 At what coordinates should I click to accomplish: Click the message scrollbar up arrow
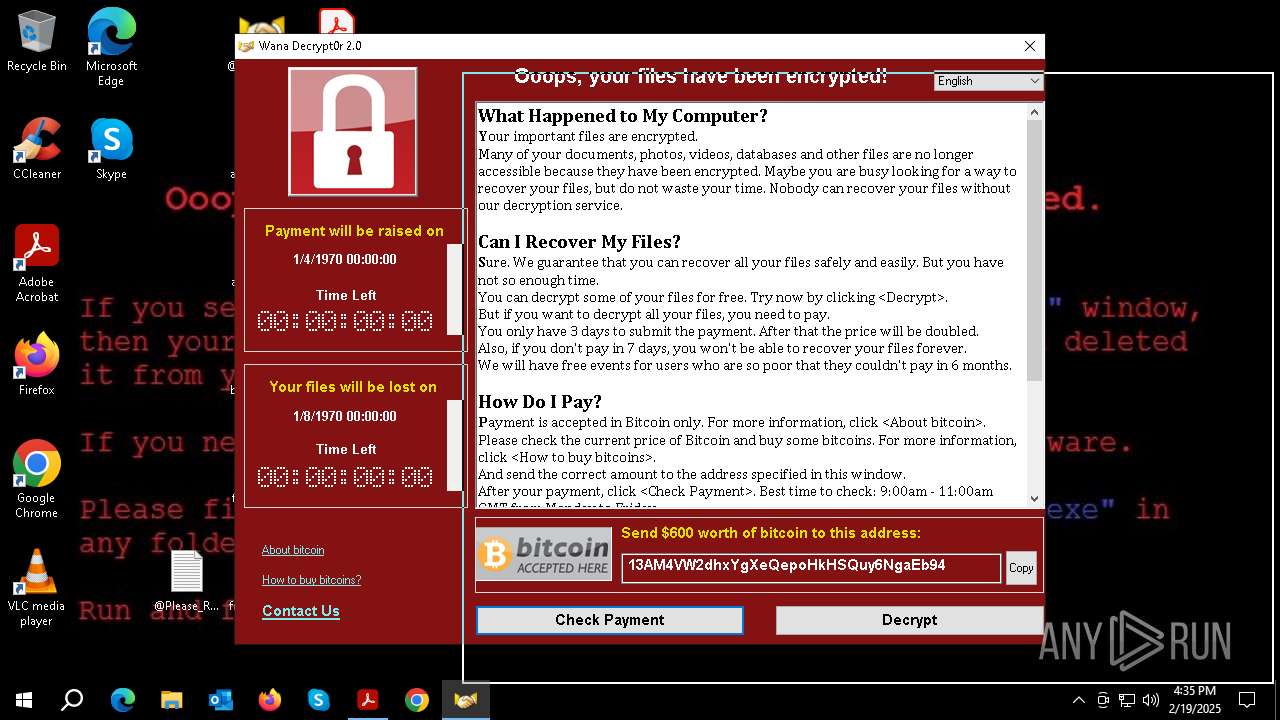(1034, 112)
